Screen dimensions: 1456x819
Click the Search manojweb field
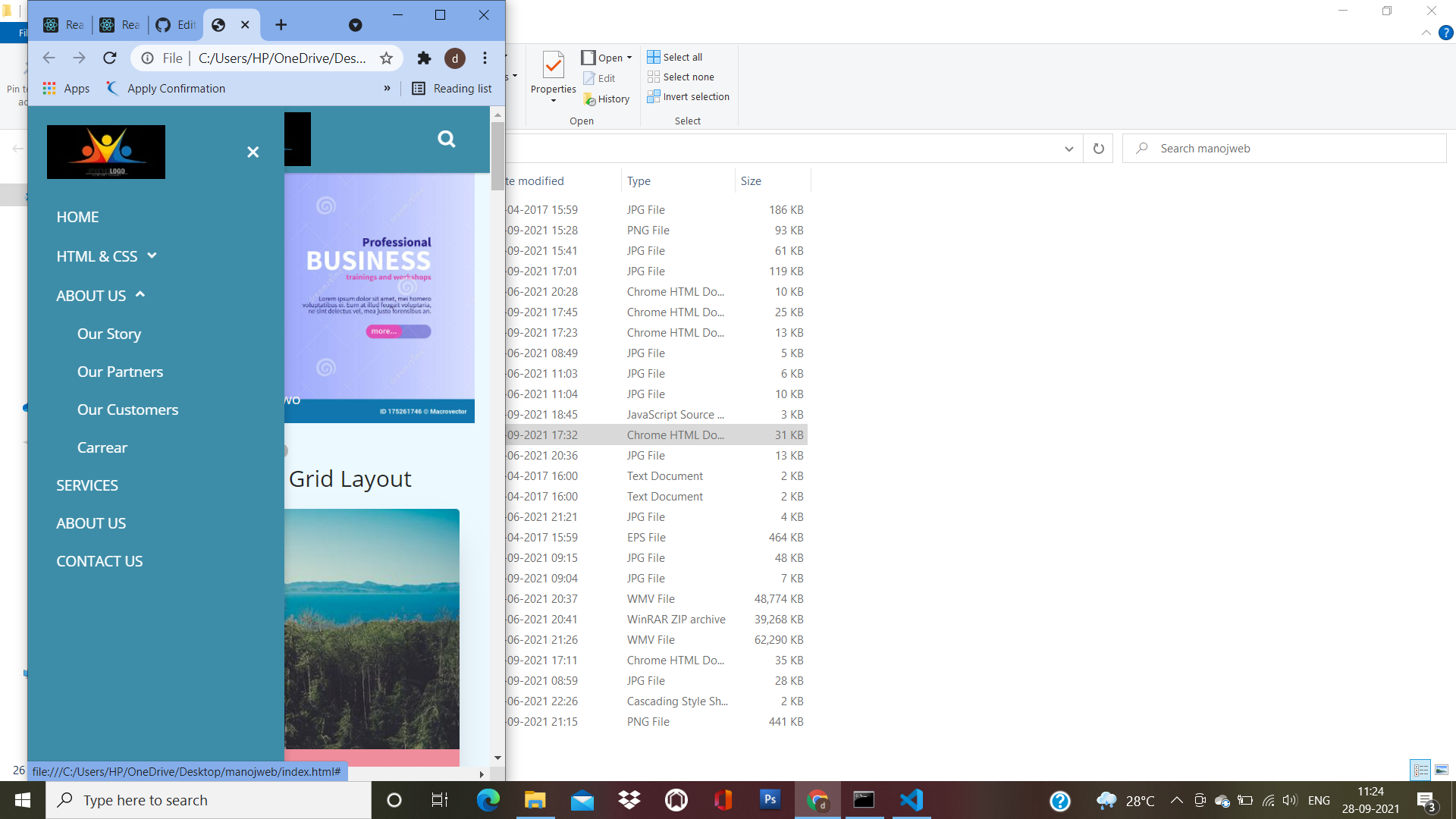coord(1285,149)
